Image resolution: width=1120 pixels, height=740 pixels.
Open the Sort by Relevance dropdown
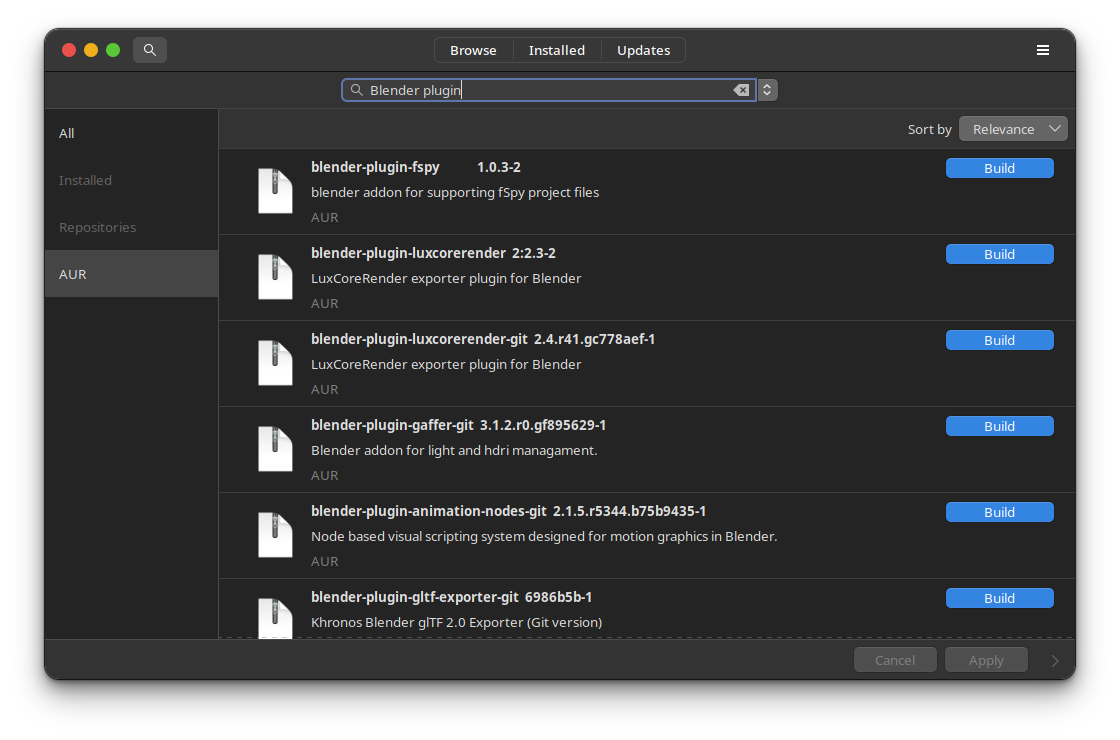1013,129
